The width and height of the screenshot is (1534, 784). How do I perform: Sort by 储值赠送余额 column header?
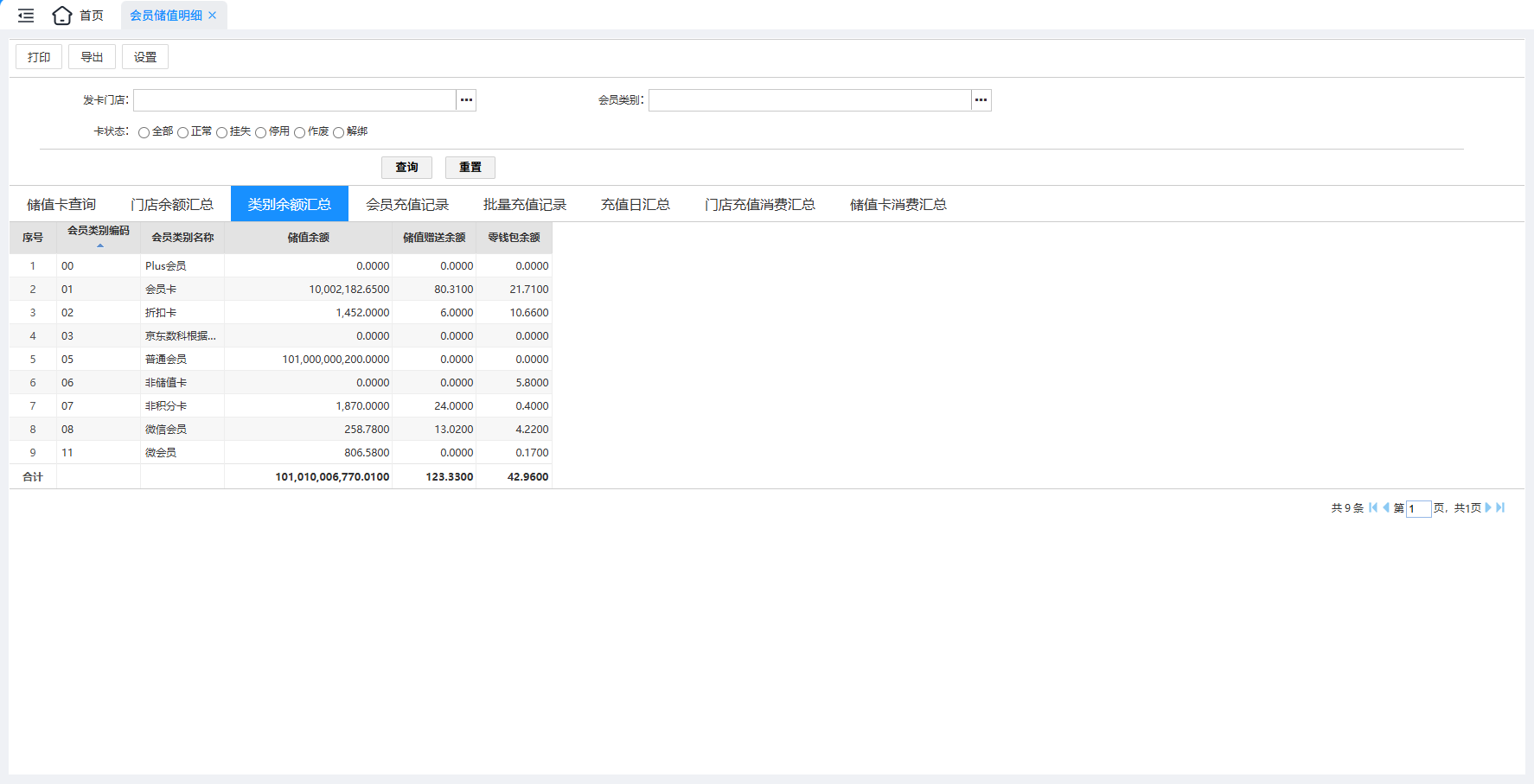pyautogui.click(x=434, y=237)
